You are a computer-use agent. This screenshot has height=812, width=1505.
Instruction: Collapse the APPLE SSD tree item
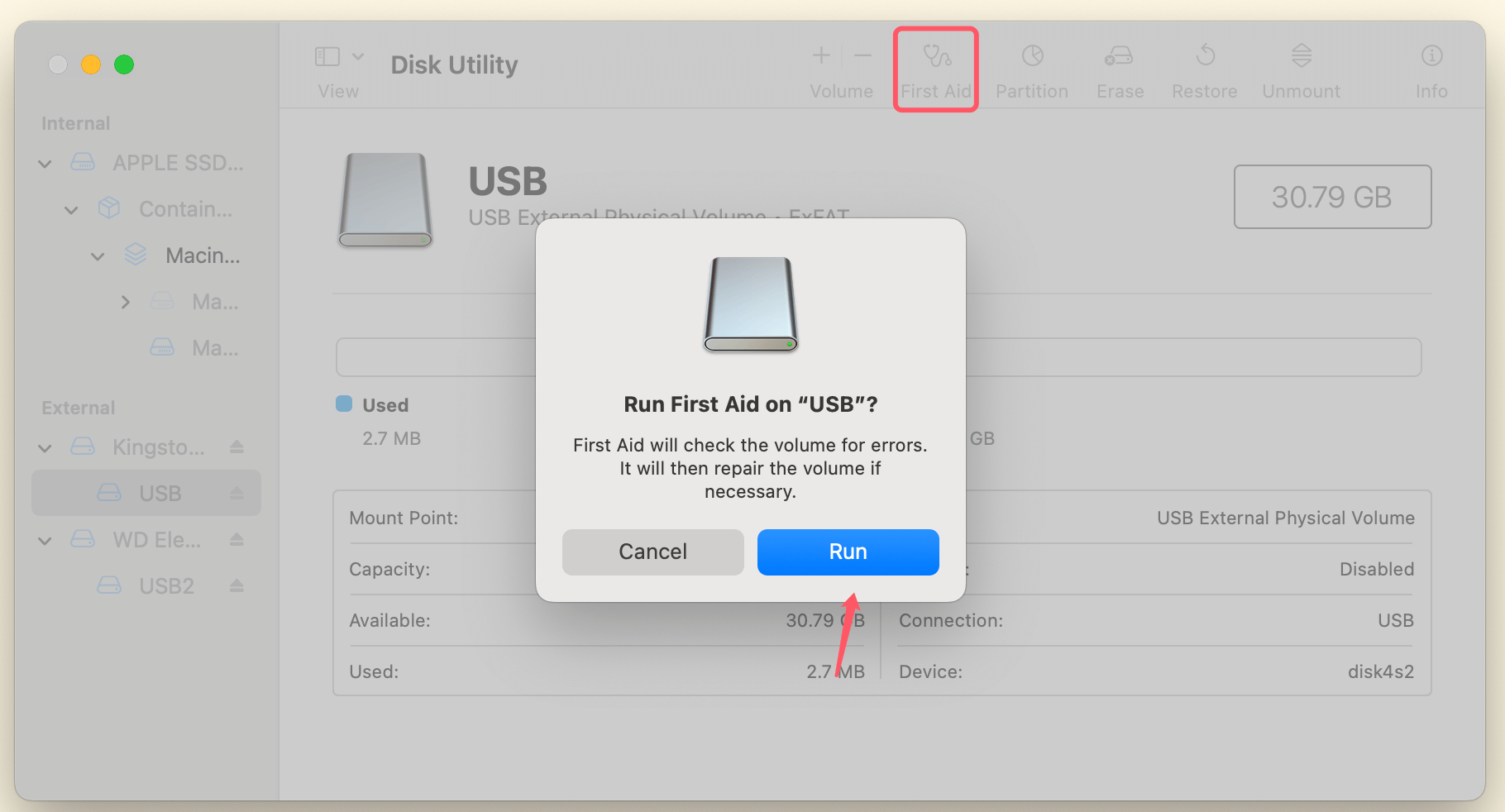[45, 163]
